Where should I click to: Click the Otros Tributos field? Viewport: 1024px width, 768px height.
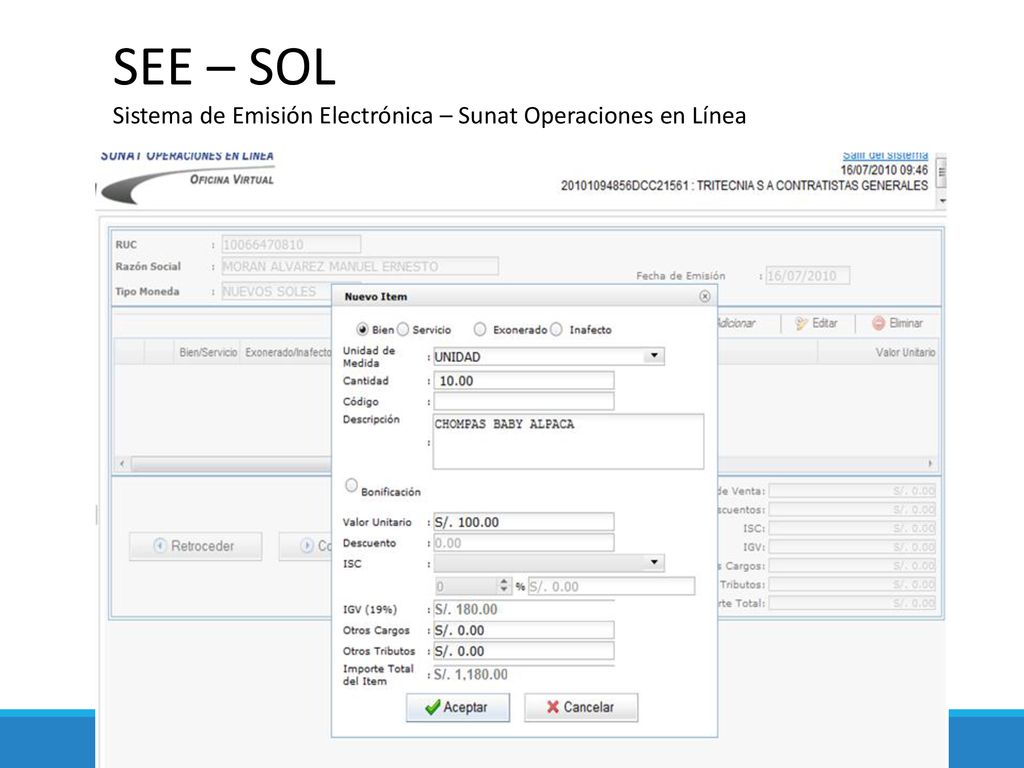coord(524,651)
